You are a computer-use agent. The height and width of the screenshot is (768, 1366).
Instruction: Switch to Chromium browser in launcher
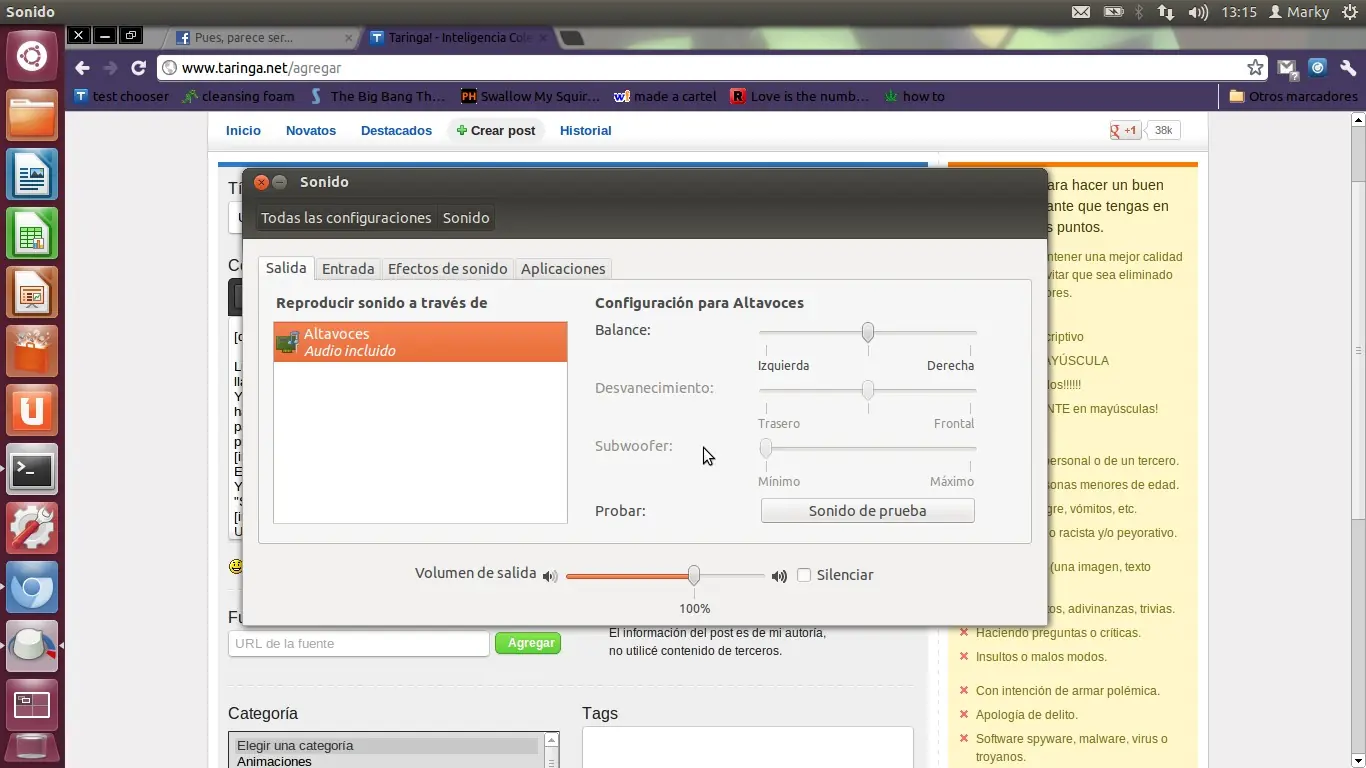32,587
